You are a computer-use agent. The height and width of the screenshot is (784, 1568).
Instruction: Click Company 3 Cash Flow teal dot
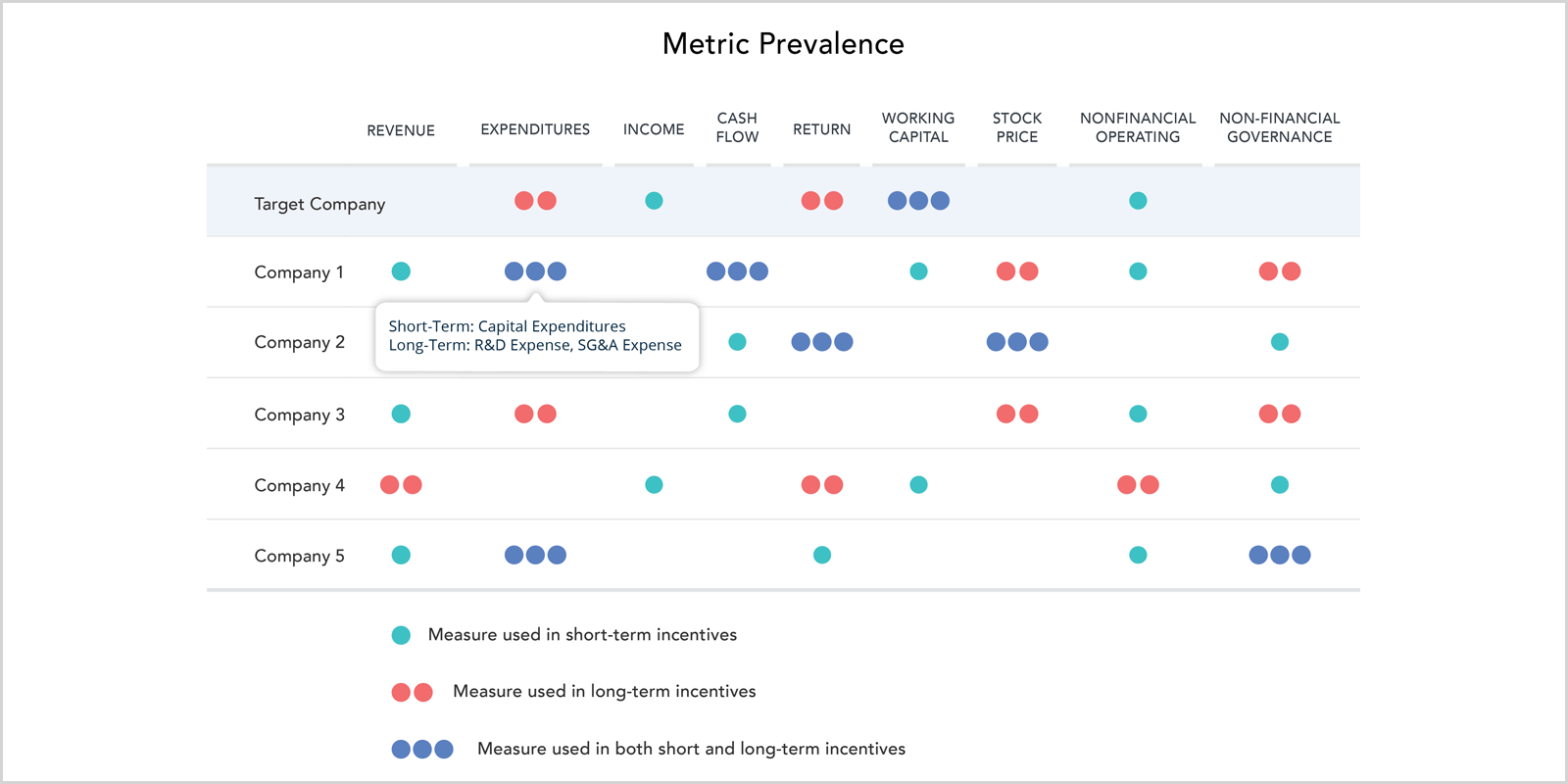[x=737, y=414]
